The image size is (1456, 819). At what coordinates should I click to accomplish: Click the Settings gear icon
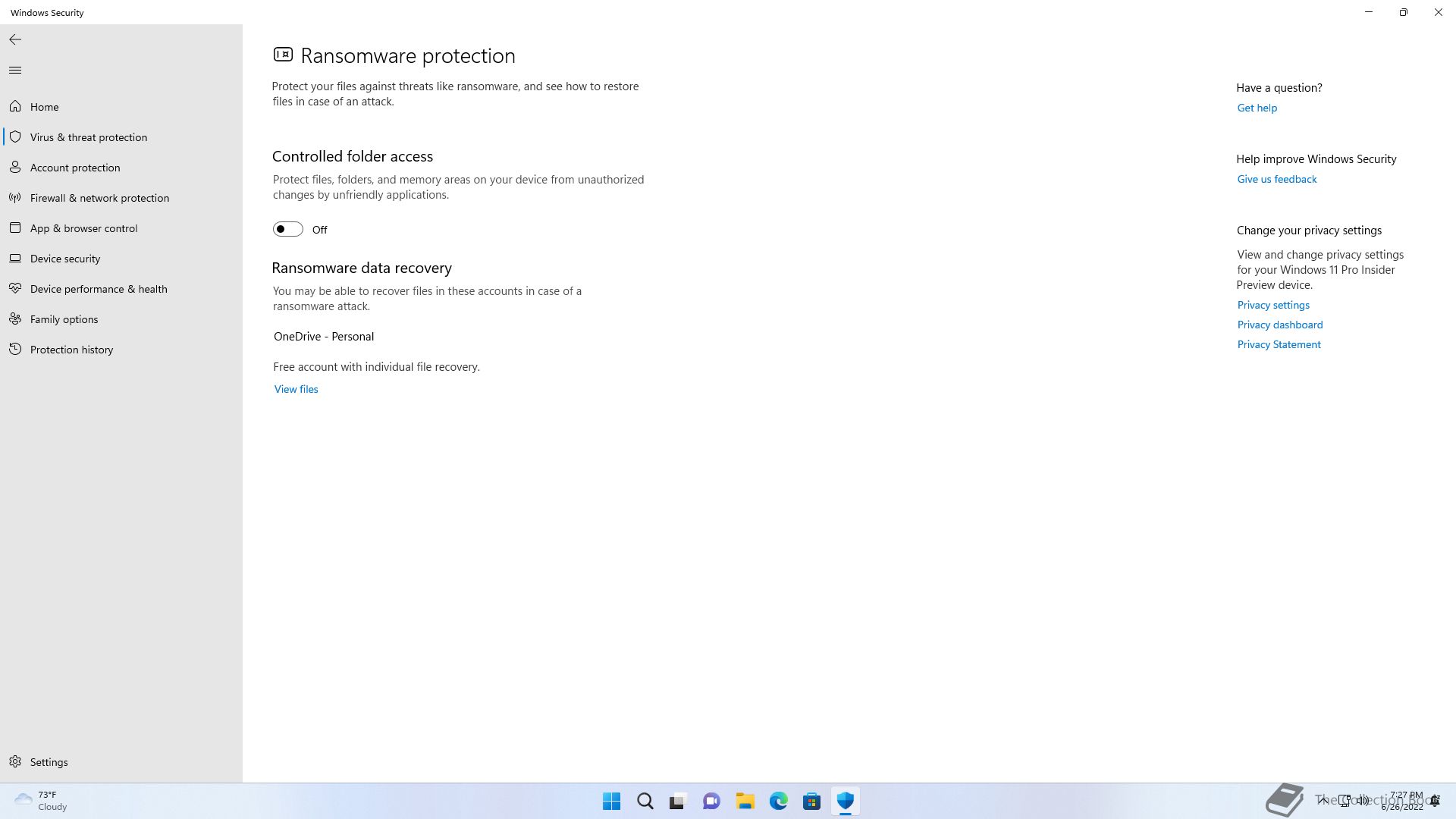click(x=15, y=762)
